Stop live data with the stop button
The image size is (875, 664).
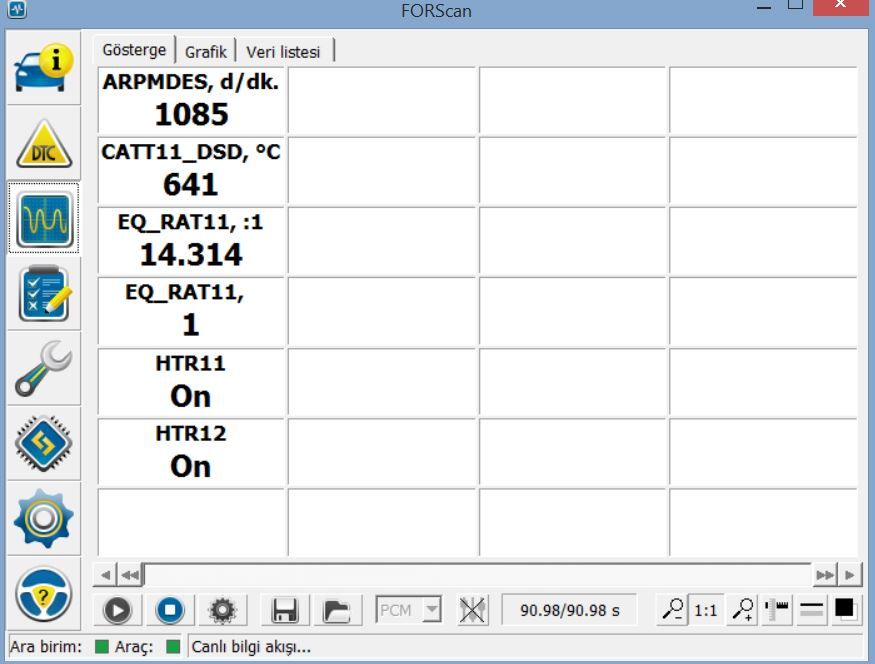click(170, 610)
